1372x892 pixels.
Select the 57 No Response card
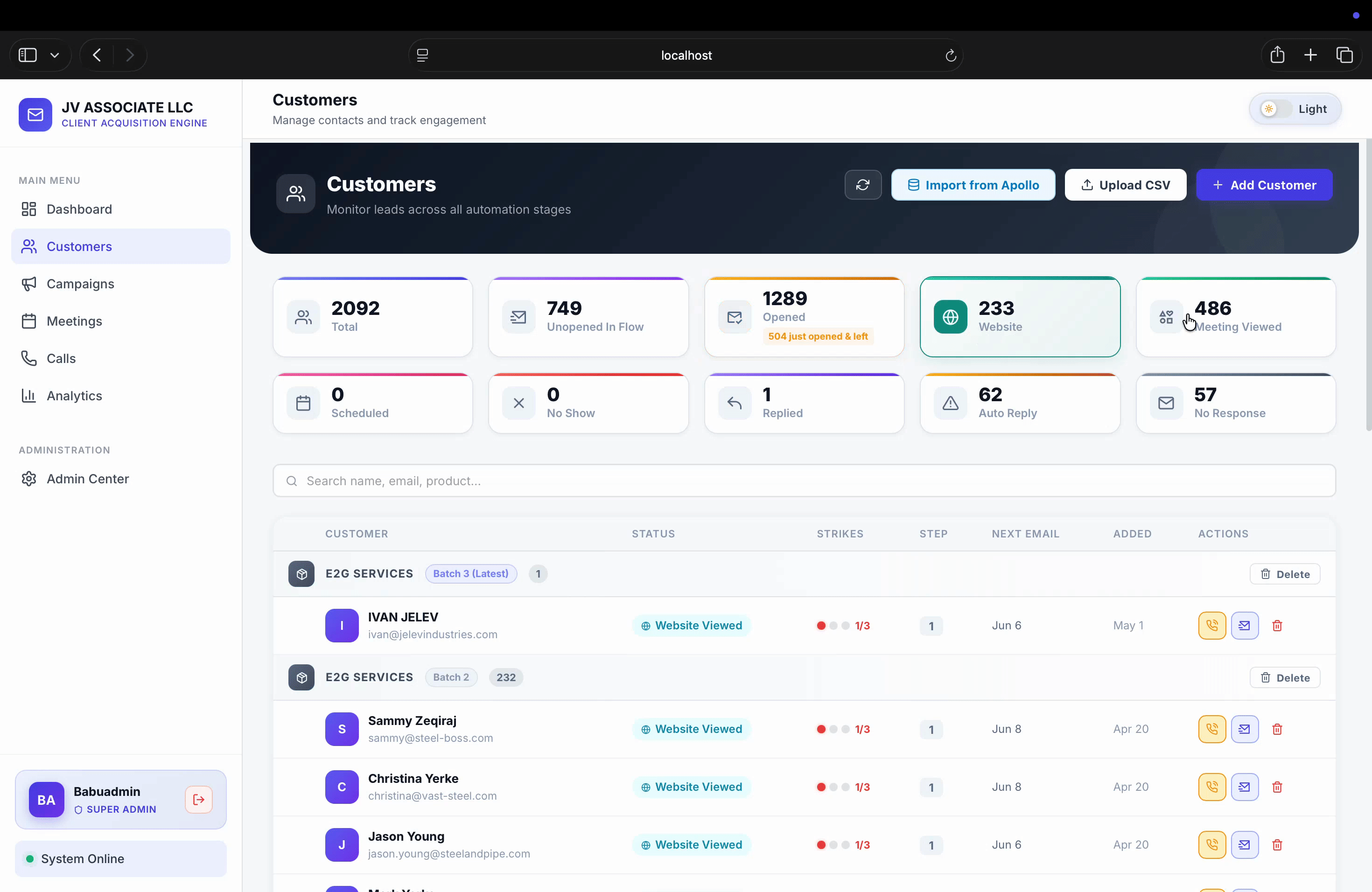tap(1235, 403)
